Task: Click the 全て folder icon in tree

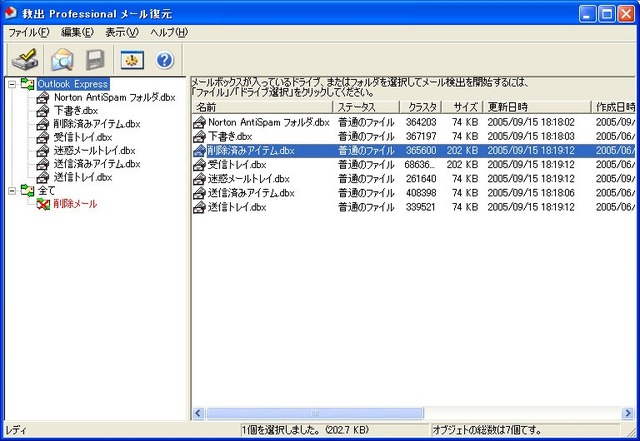Action: 27,191
